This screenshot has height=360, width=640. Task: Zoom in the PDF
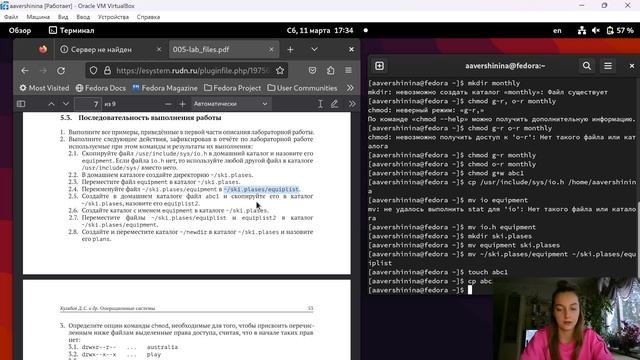point(182,104)
